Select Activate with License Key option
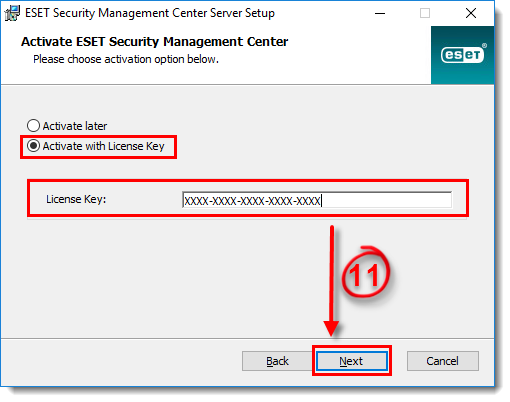Screen dimensions: 510x402 [96, 146]
